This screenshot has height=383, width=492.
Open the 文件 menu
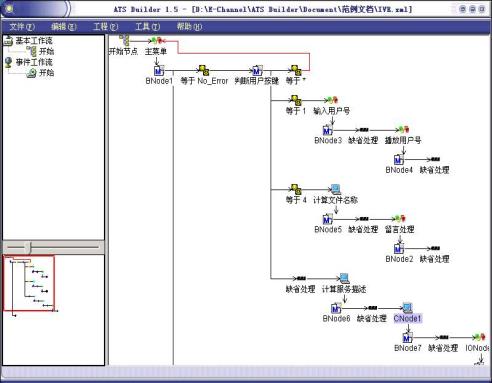point(22,27)
